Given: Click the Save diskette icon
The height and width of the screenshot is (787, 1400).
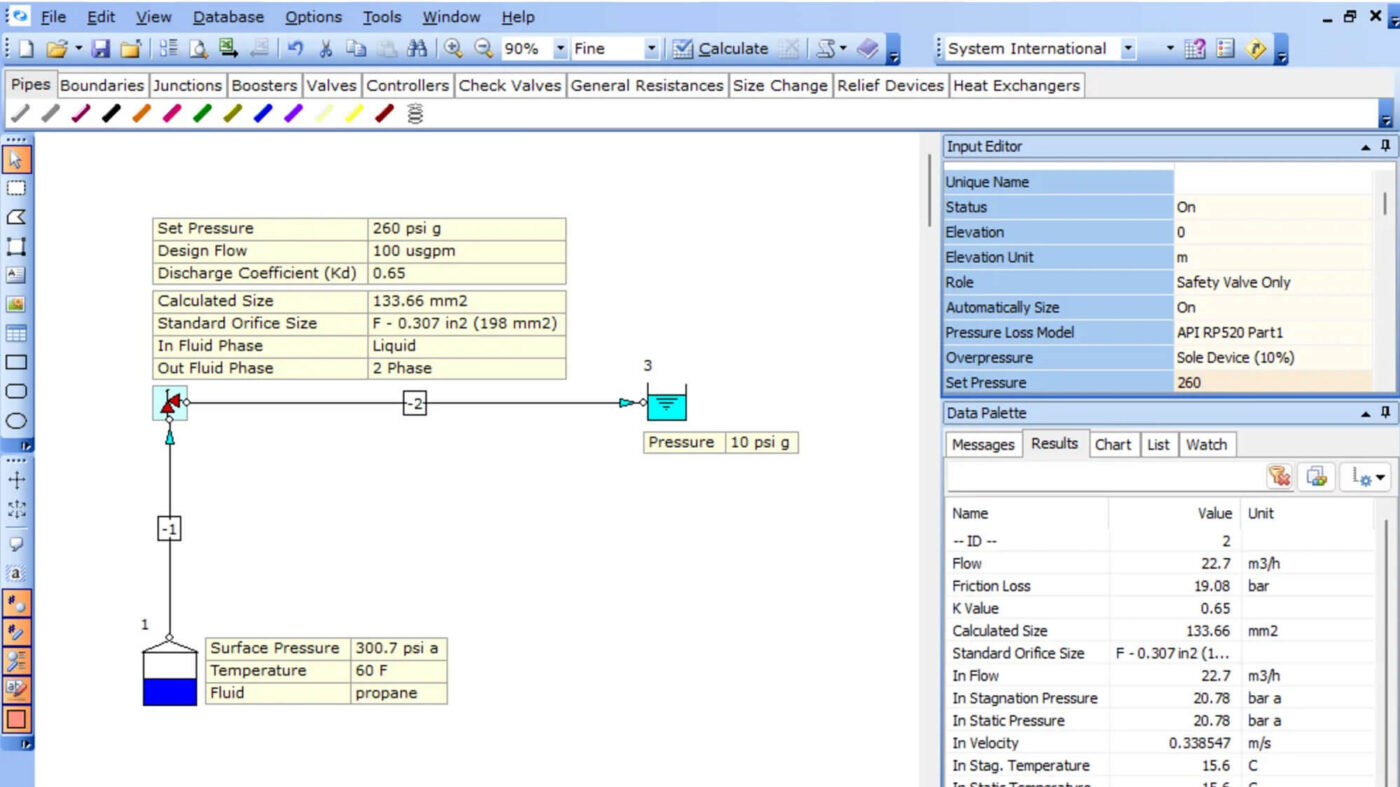Looking at the screenshot, I should click(x=101, y=49).
